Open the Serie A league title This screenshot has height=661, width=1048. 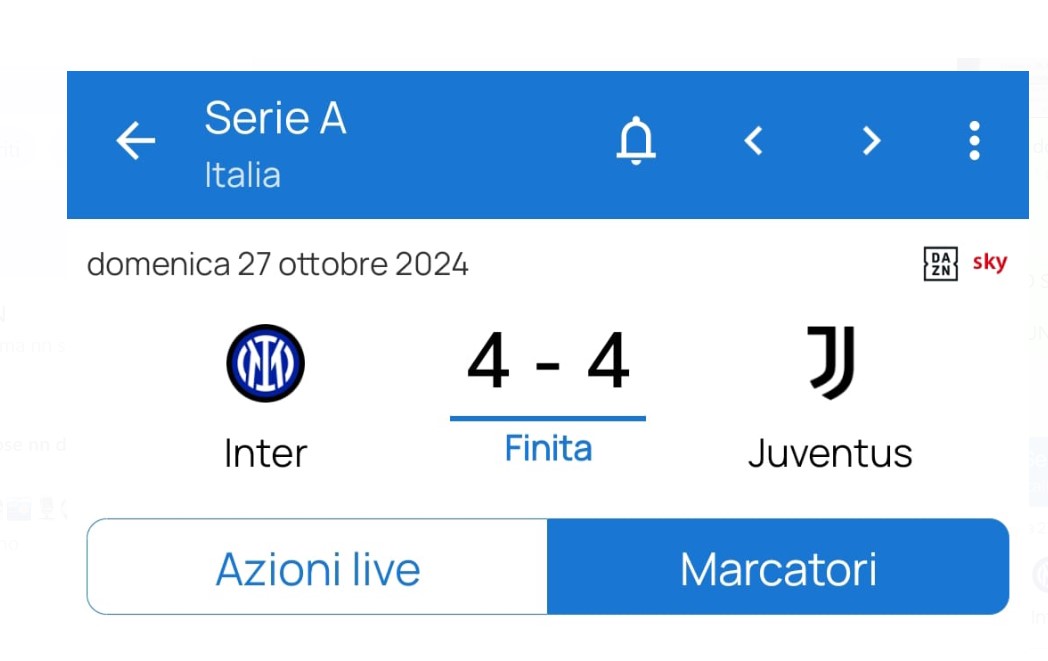(x=275, y=118)
